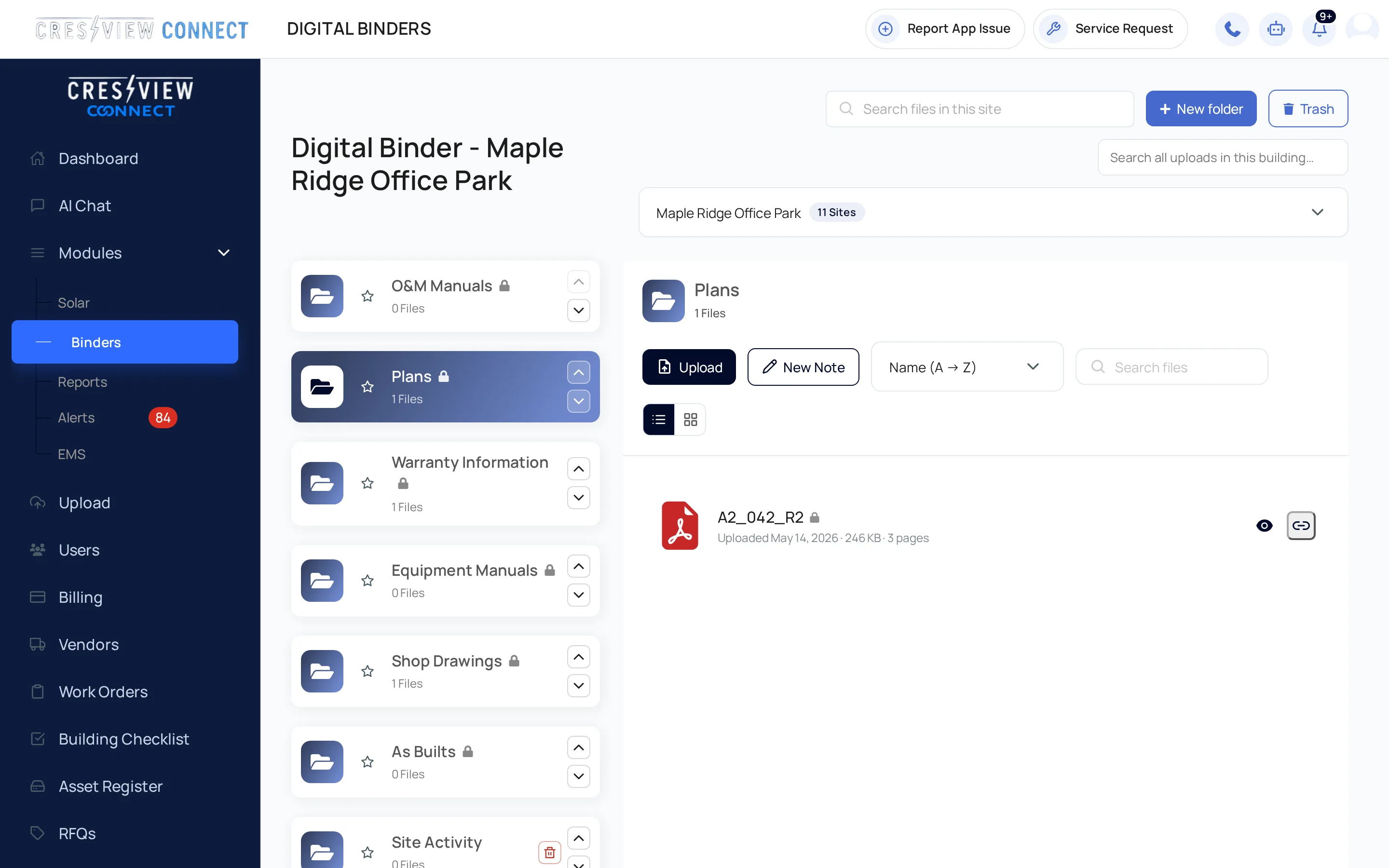Open the A2_042_R2 PDF icon
Viewport: 1389px width, 868px height.
680,525
